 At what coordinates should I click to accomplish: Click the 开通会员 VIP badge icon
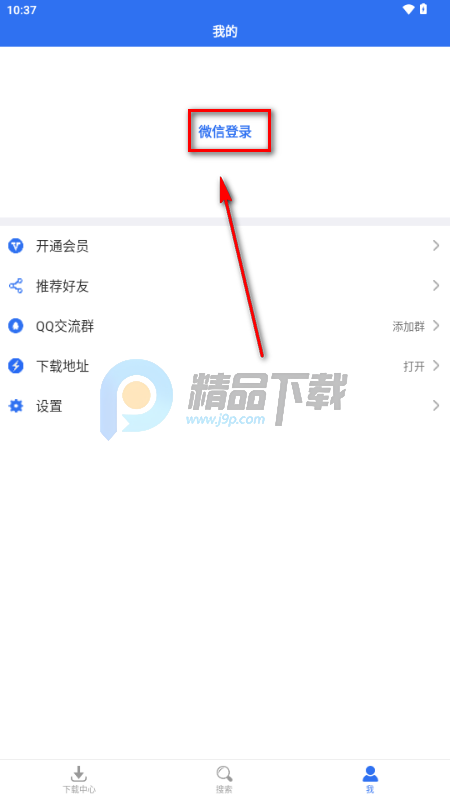pos(16,246)
